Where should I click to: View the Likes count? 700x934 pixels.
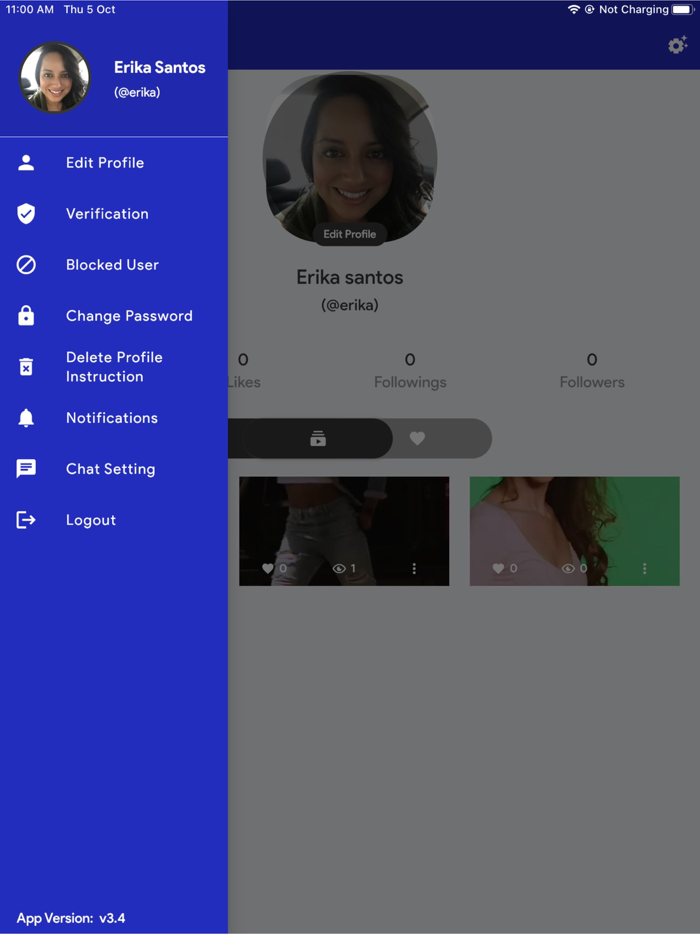244,371
